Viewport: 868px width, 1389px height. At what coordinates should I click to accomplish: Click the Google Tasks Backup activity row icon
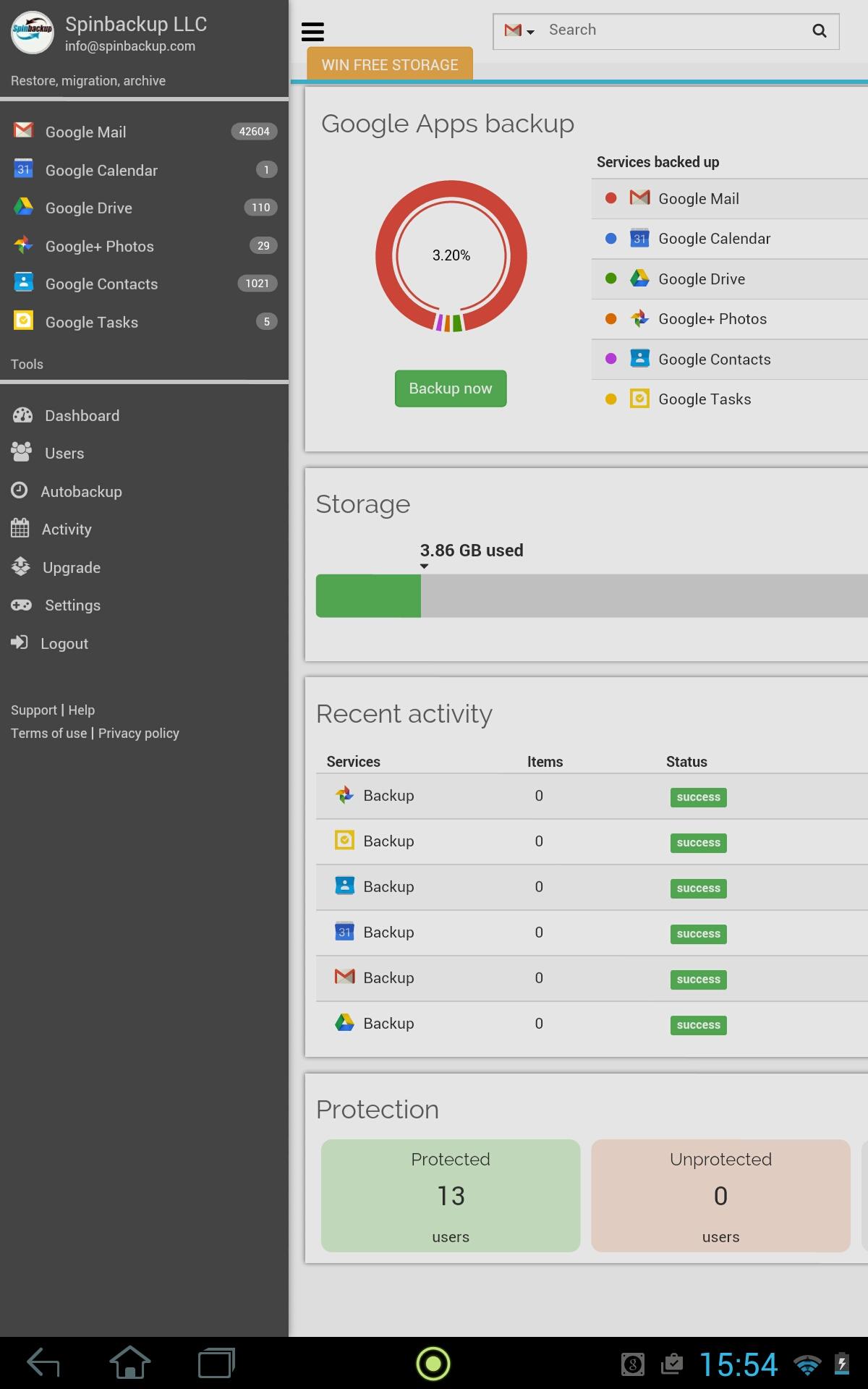click(345, 840)
